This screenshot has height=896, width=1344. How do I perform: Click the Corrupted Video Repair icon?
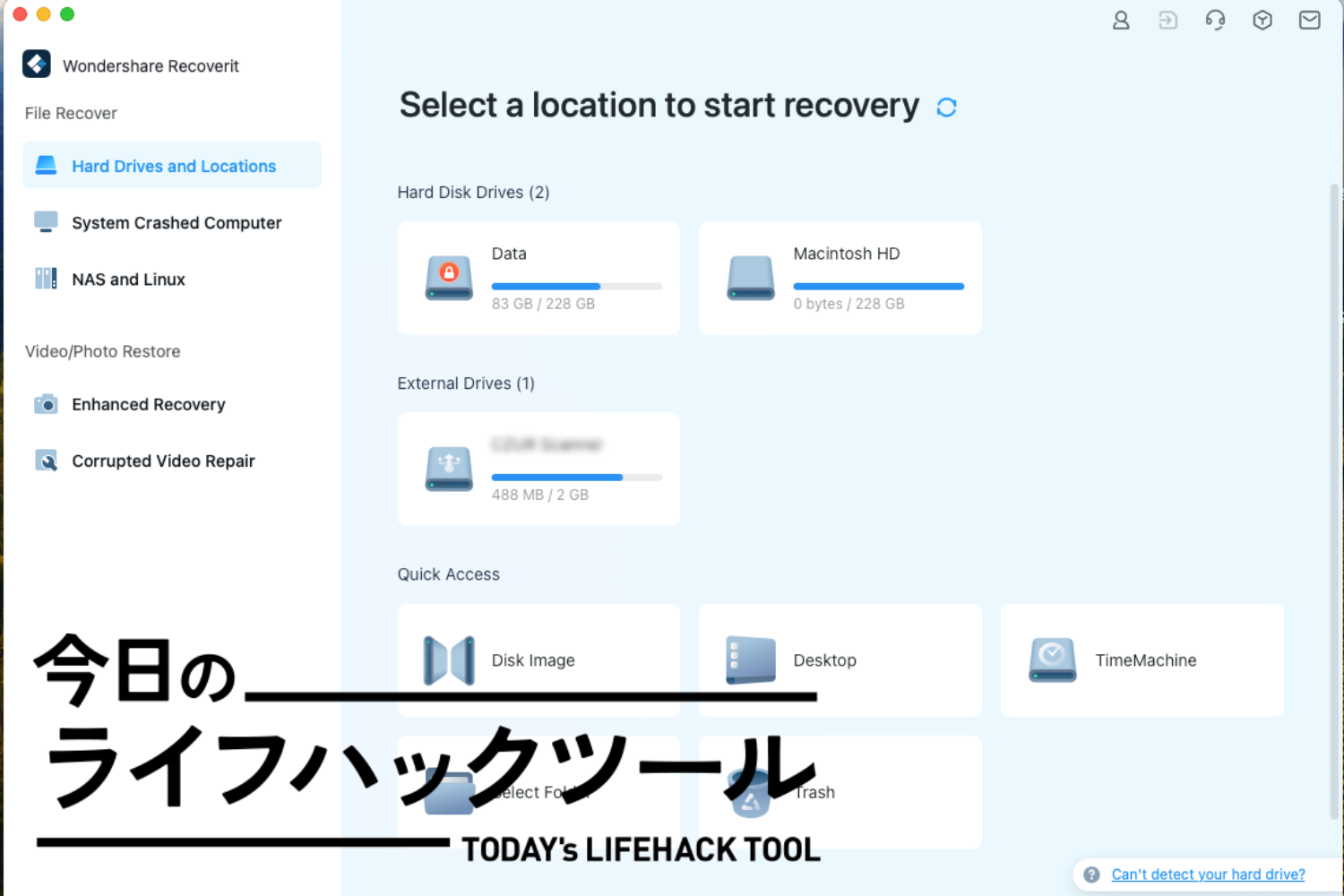[47, 461]
